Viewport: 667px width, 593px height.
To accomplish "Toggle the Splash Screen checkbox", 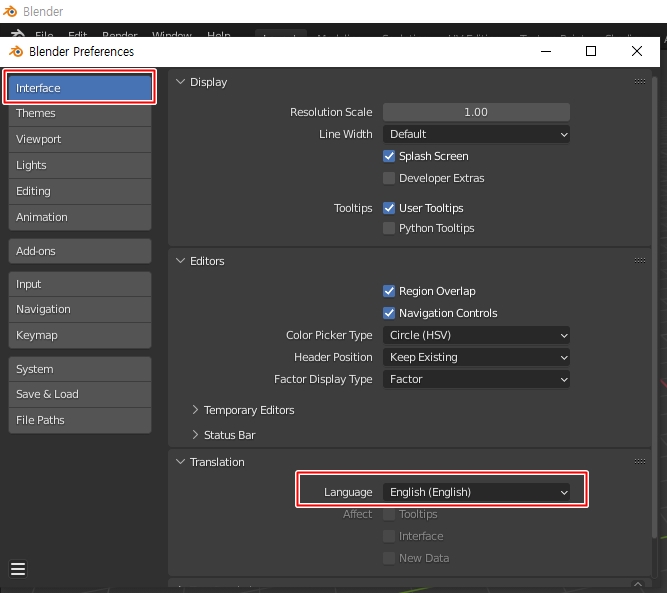I will [x=389, y=156].
